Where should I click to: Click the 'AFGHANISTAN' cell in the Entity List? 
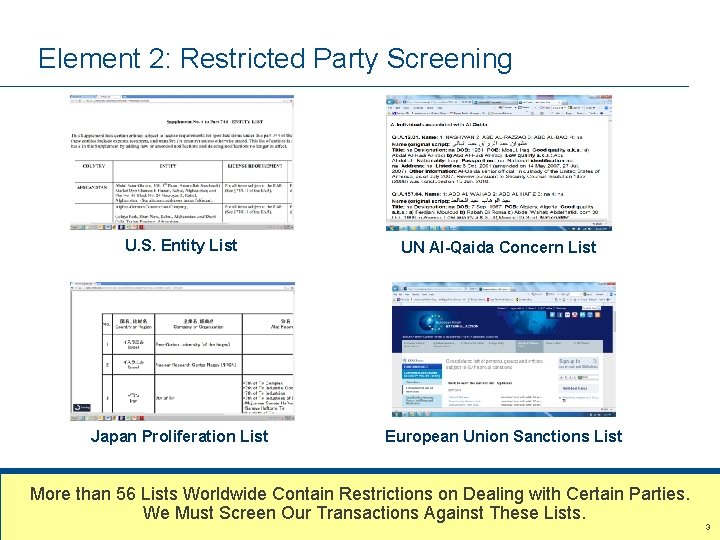[92, 187]
